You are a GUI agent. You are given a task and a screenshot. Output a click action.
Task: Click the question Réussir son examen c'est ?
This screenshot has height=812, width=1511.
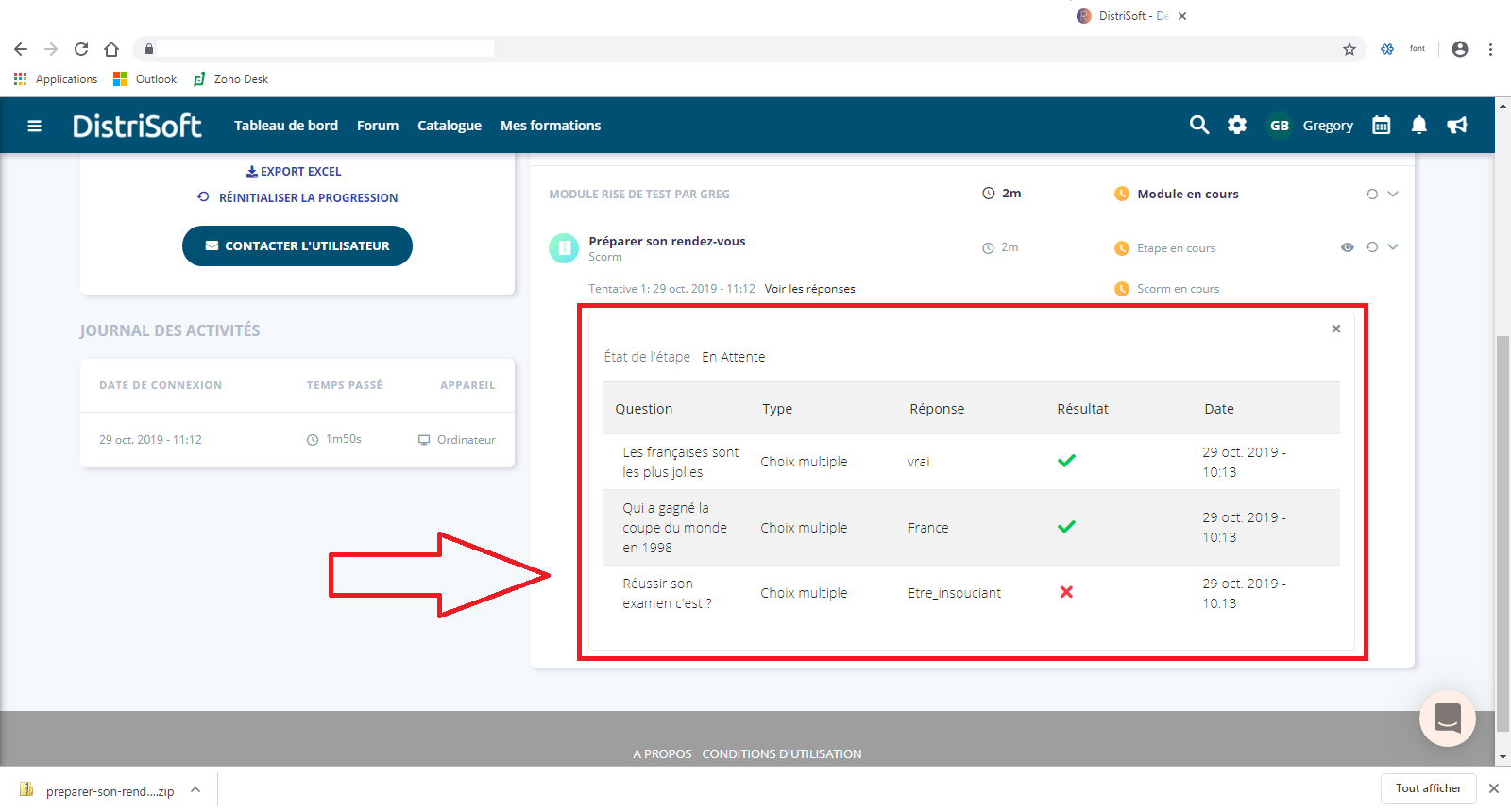(x=667, y=593)
